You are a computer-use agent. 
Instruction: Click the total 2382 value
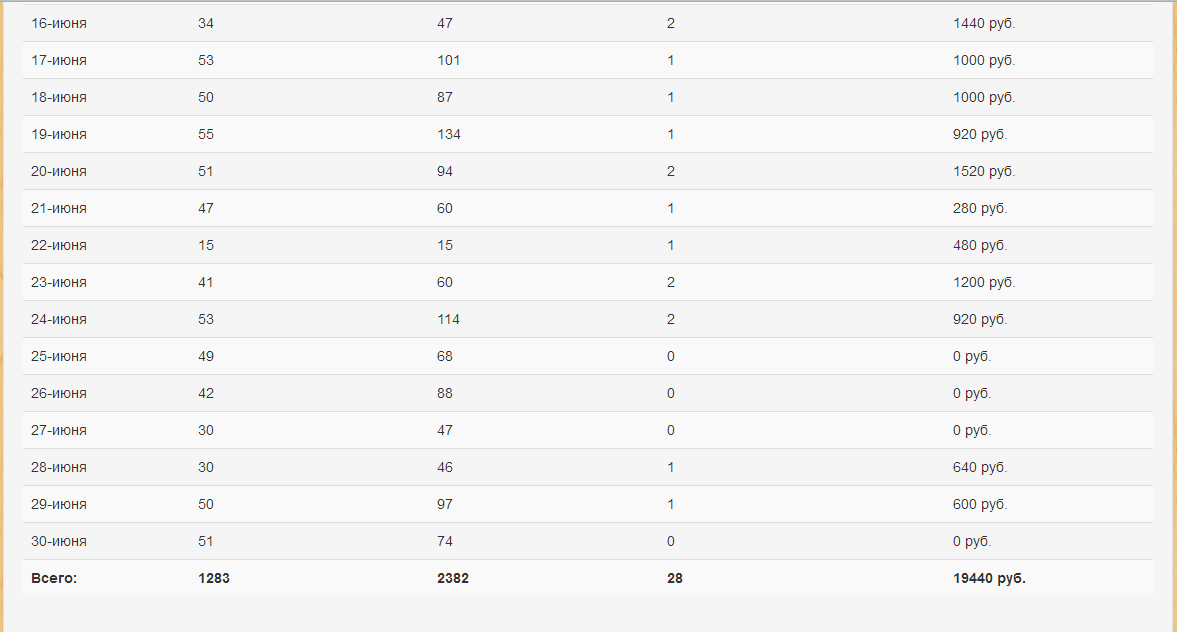pyautogui.click(x=453, y=578)
